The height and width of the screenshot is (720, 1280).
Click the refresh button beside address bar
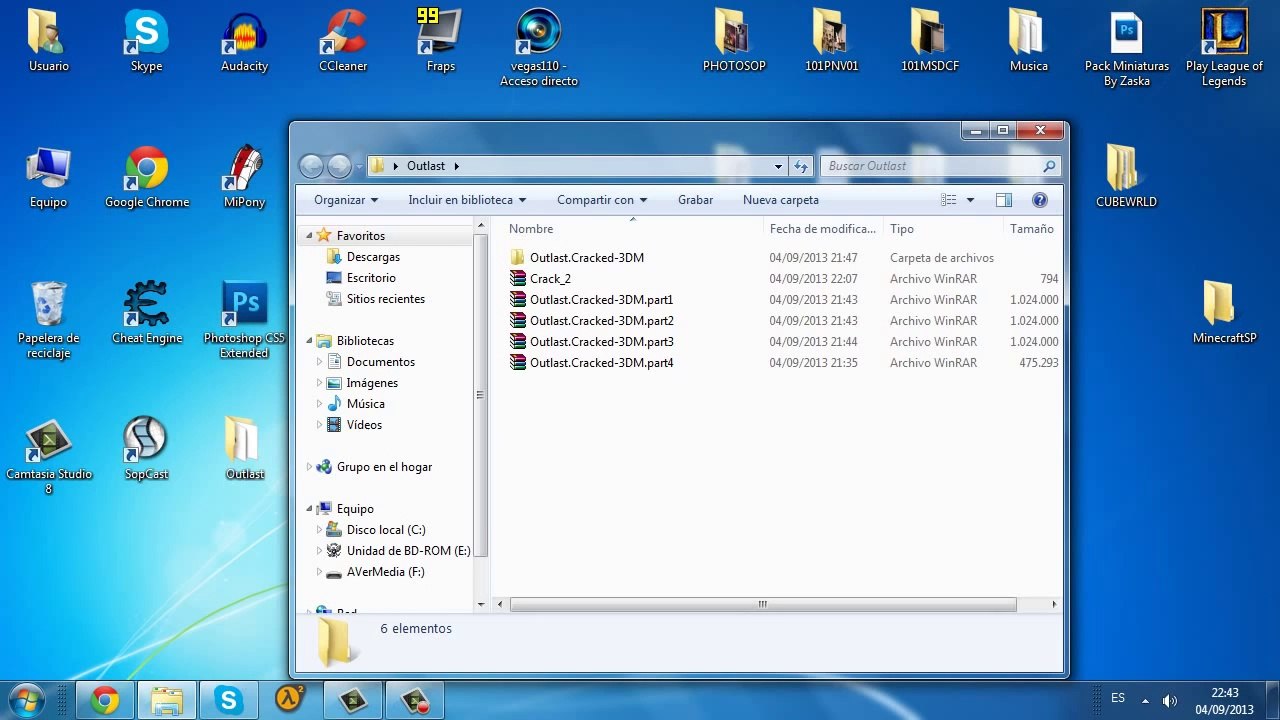click(x=800, y=166)
